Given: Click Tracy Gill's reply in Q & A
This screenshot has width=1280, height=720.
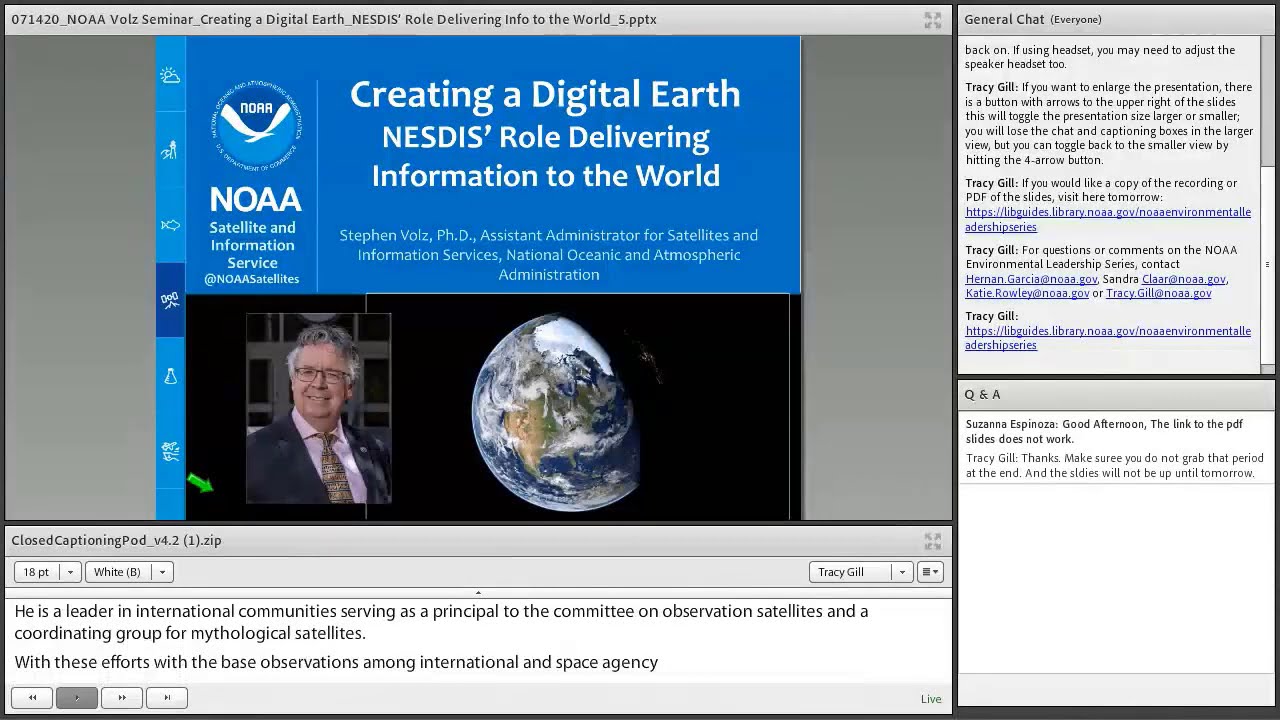Looking at the screenshot, I should pos(1115,465).
